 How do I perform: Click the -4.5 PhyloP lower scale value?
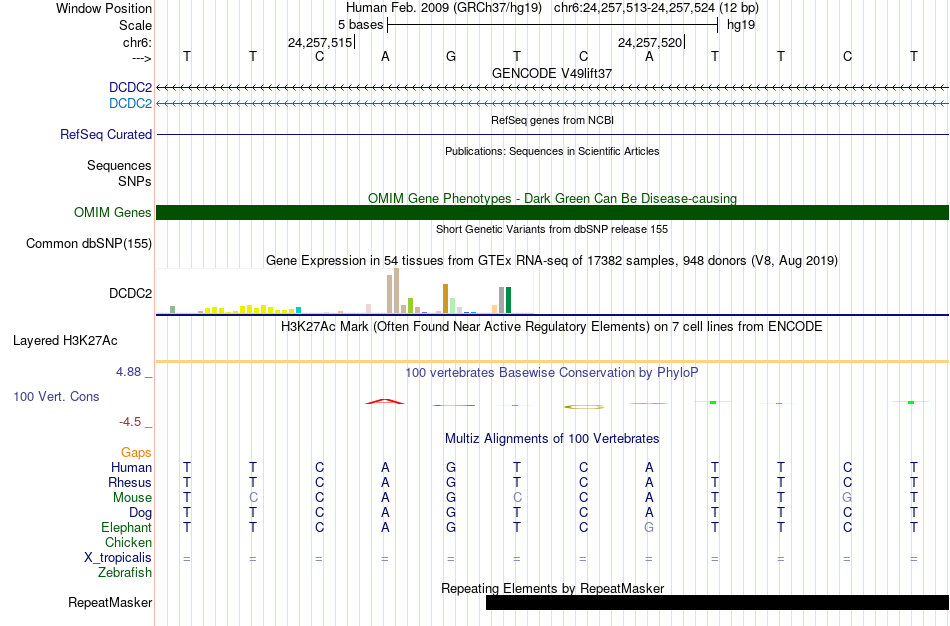point(130,421)
